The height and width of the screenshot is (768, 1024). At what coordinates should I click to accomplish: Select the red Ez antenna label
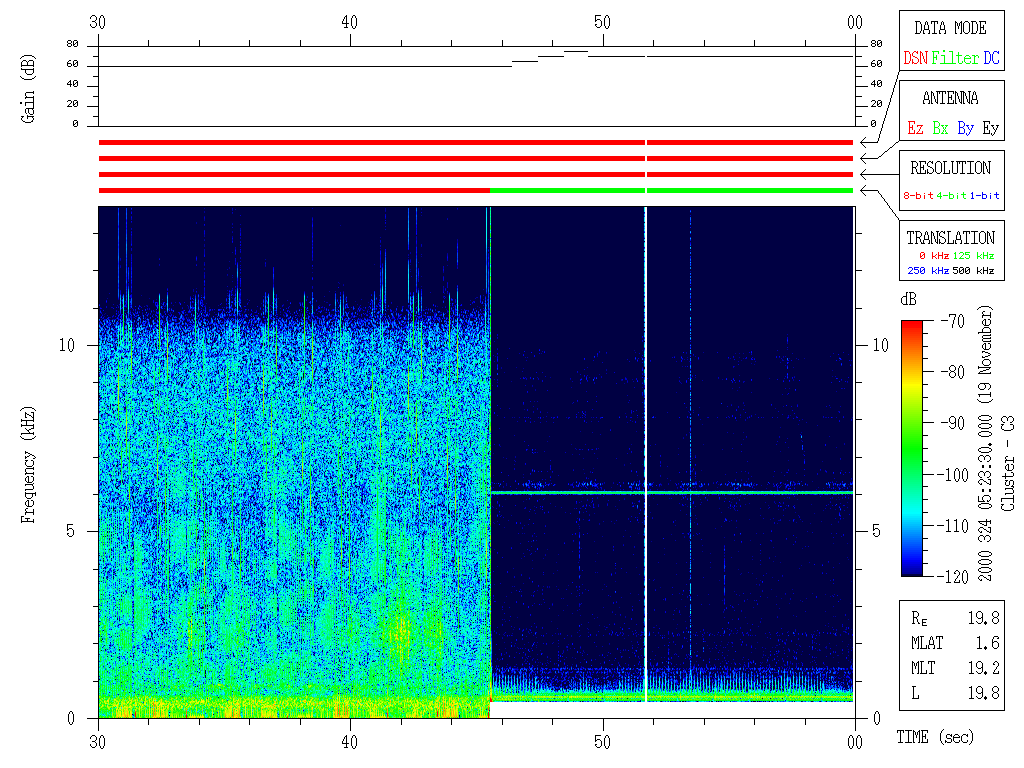point(914,129)
